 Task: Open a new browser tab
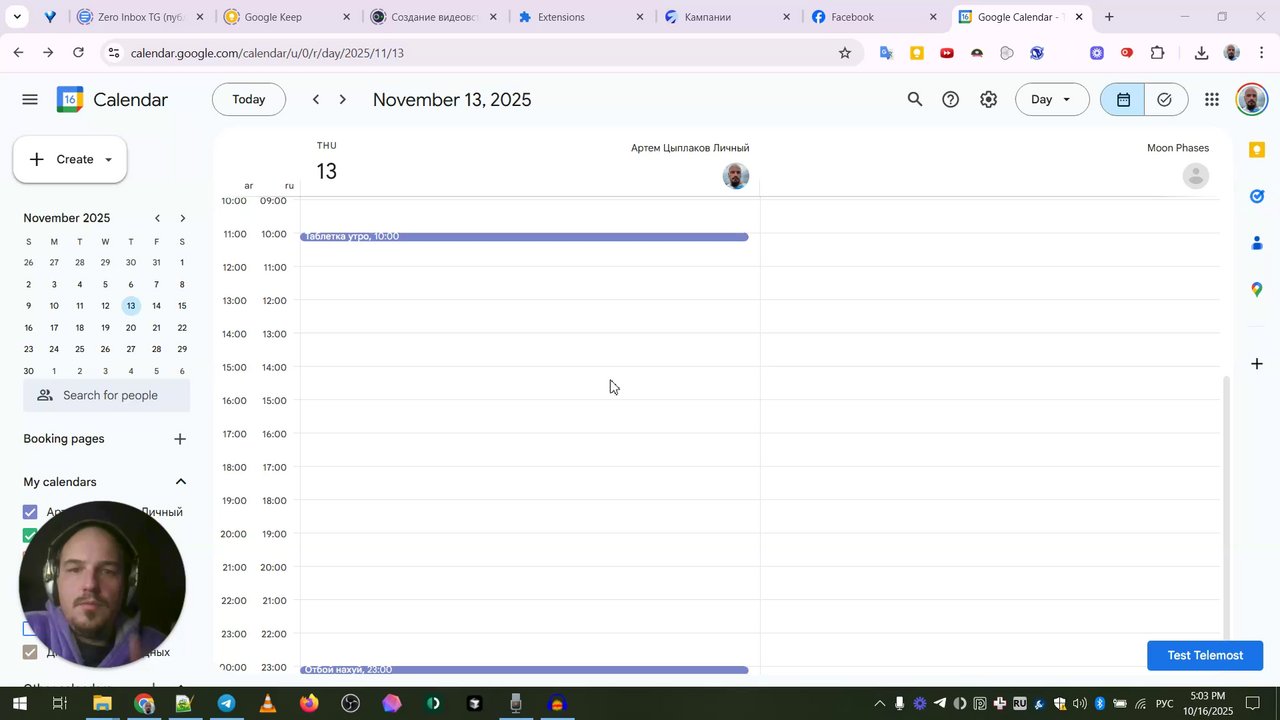(1109, 17)
